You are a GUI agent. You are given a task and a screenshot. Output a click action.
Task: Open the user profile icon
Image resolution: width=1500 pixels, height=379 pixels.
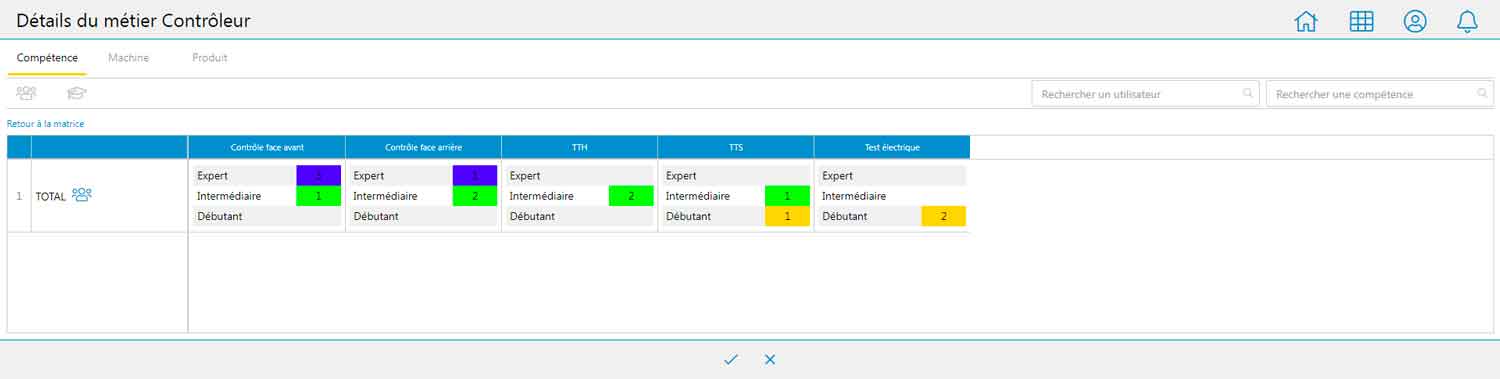[x=1415, y=21]
